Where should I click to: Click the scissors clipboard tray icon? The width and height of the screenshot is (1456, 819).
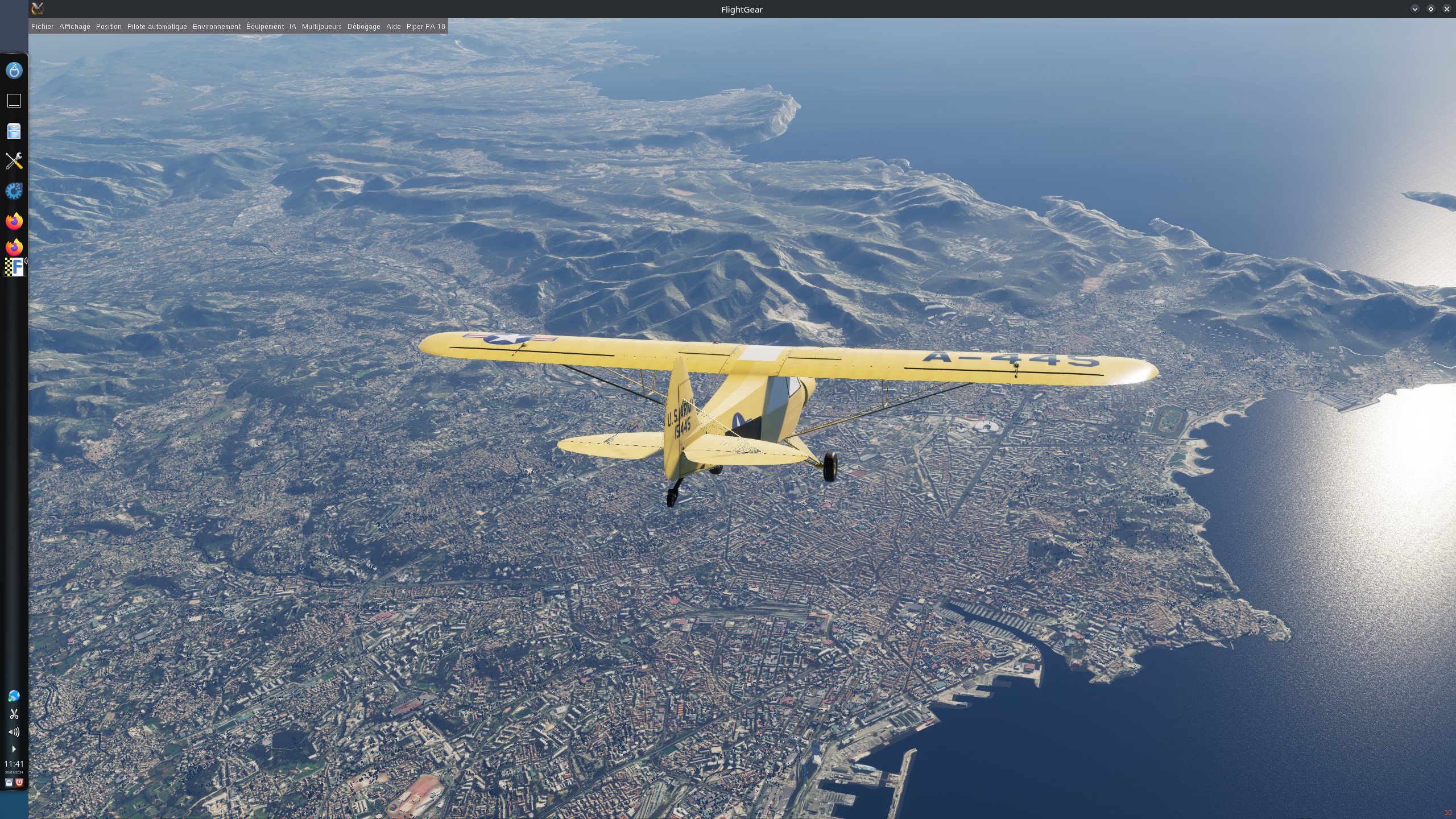(14, 714)
